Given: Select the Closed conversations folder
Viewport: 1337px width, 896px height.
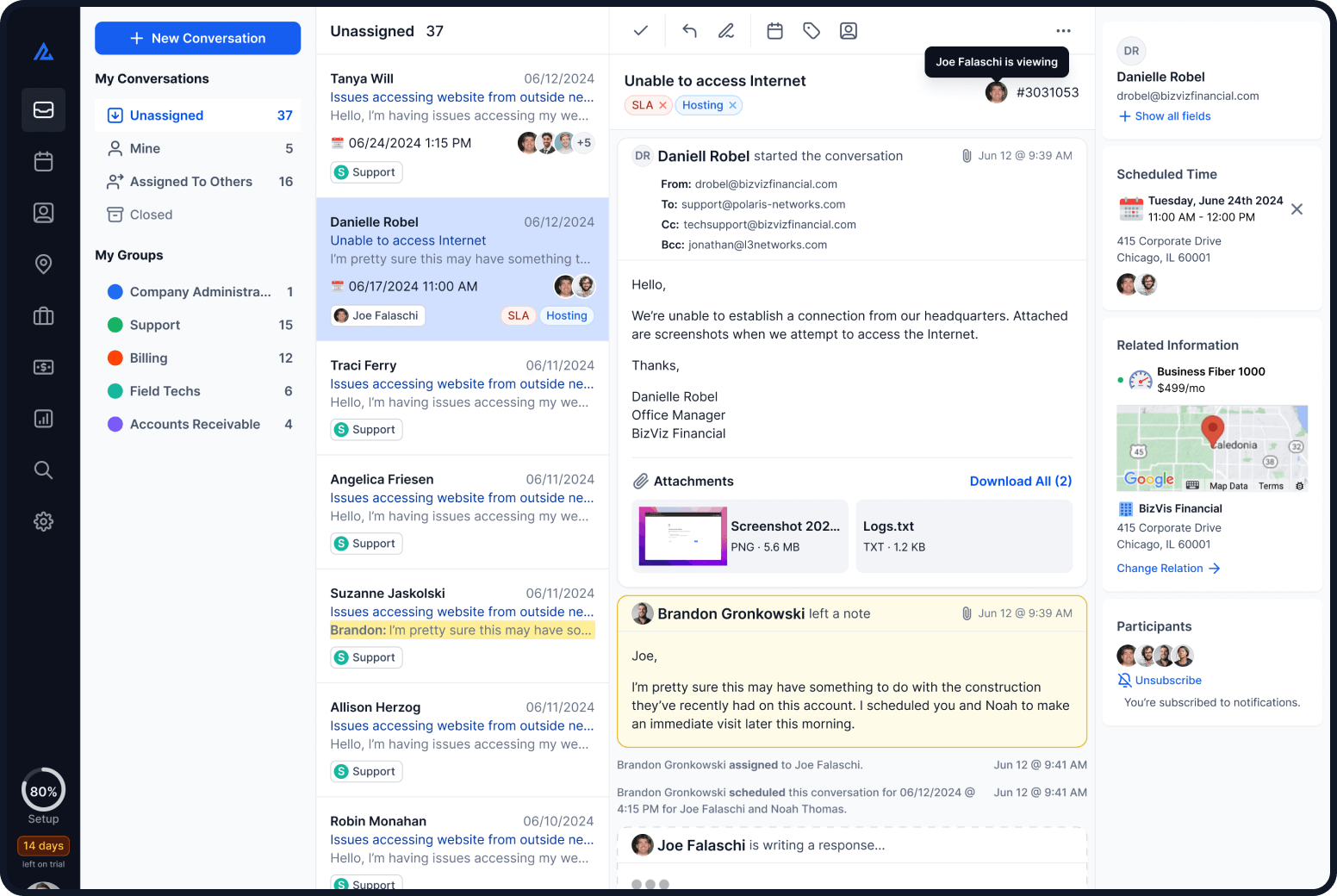Looking at the screenshot, I should 198,215.
